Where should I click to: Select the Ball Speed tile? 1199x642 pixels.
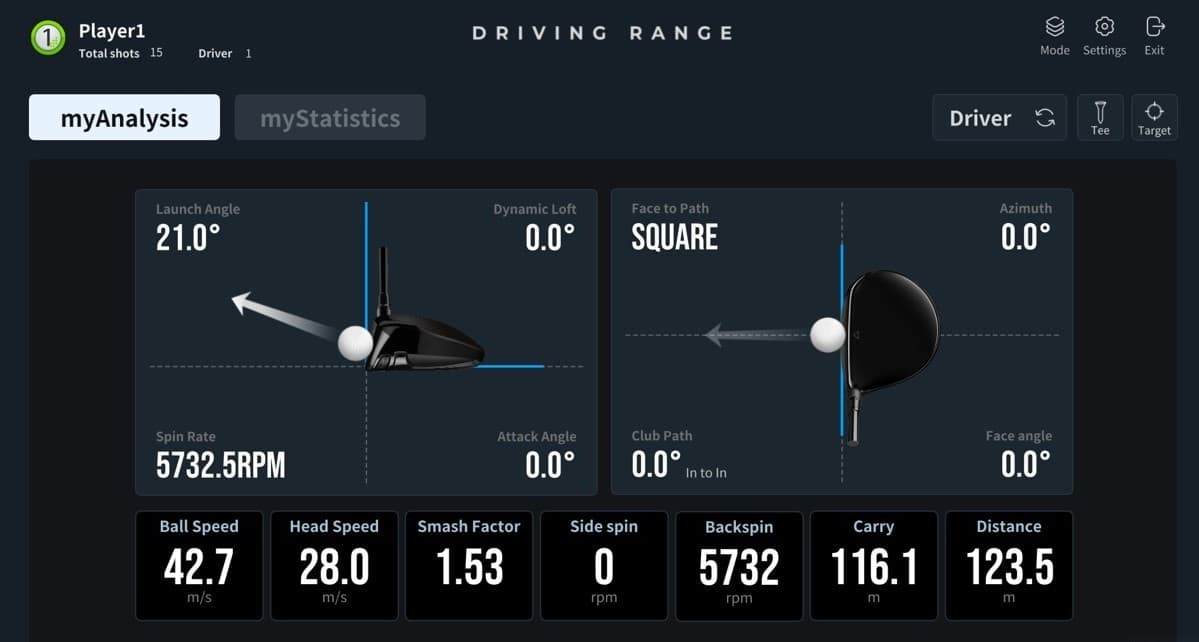tap(199, 566)
